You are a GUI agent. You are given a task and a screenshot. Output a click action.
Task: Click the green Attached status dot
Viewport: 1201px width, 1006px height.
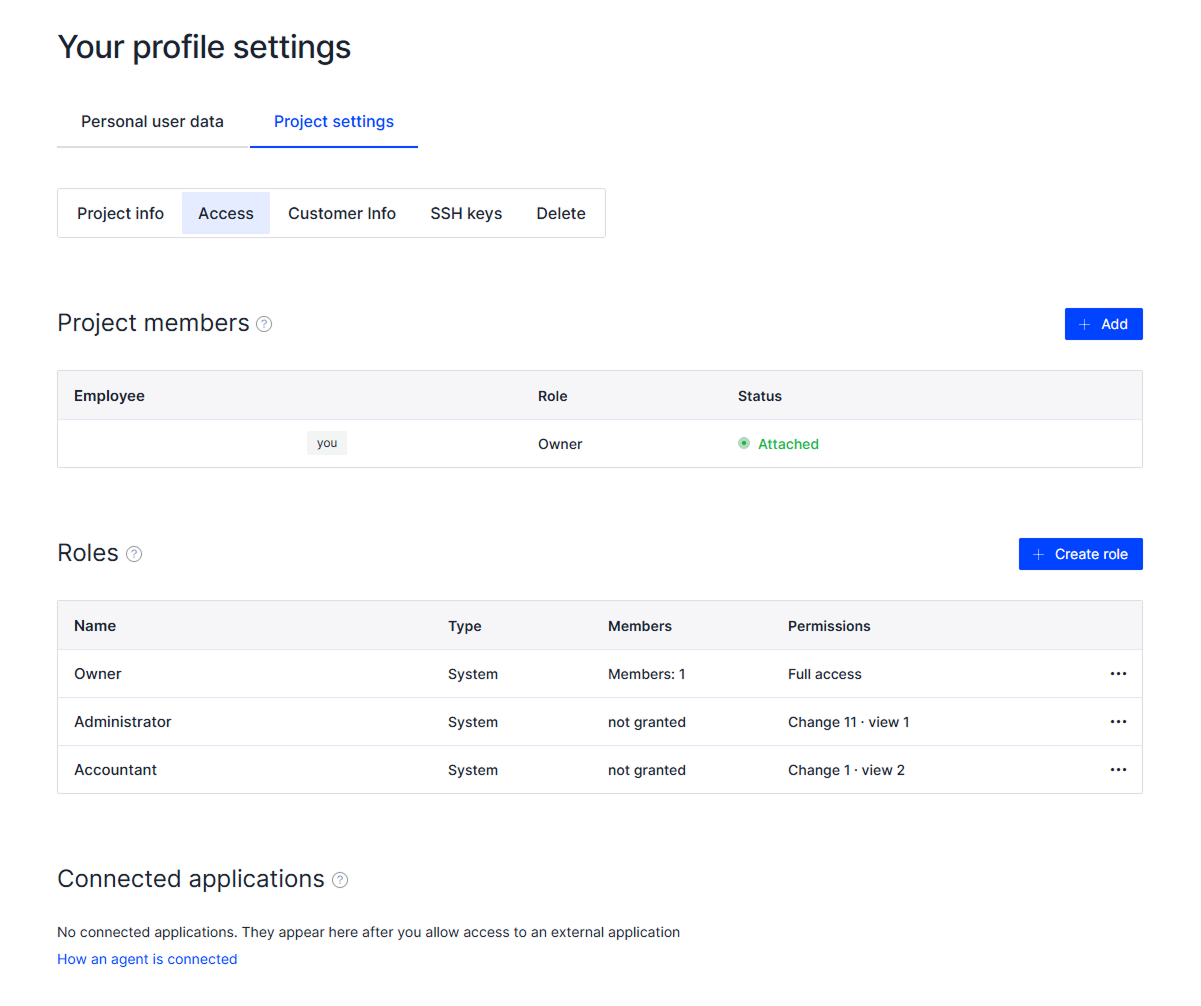(744, 443)
